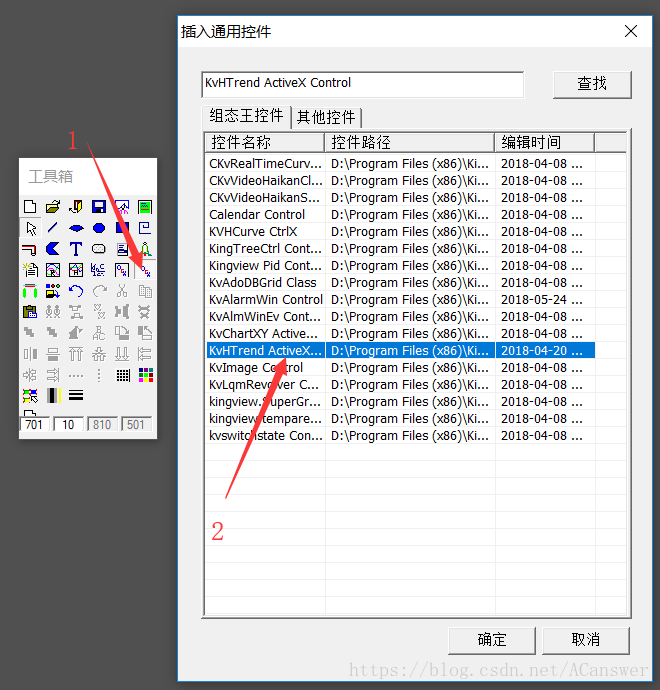660x690 pixels.
Task: Select the KVHCurve CtrlX row
Action: 400,232
